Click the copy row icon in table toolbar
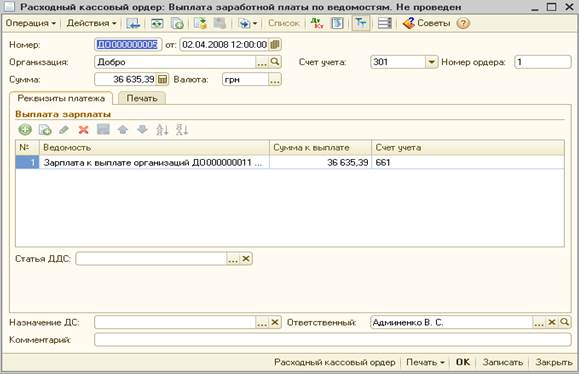The width and height of the screenshot is (579, 374). pos(45,130)
